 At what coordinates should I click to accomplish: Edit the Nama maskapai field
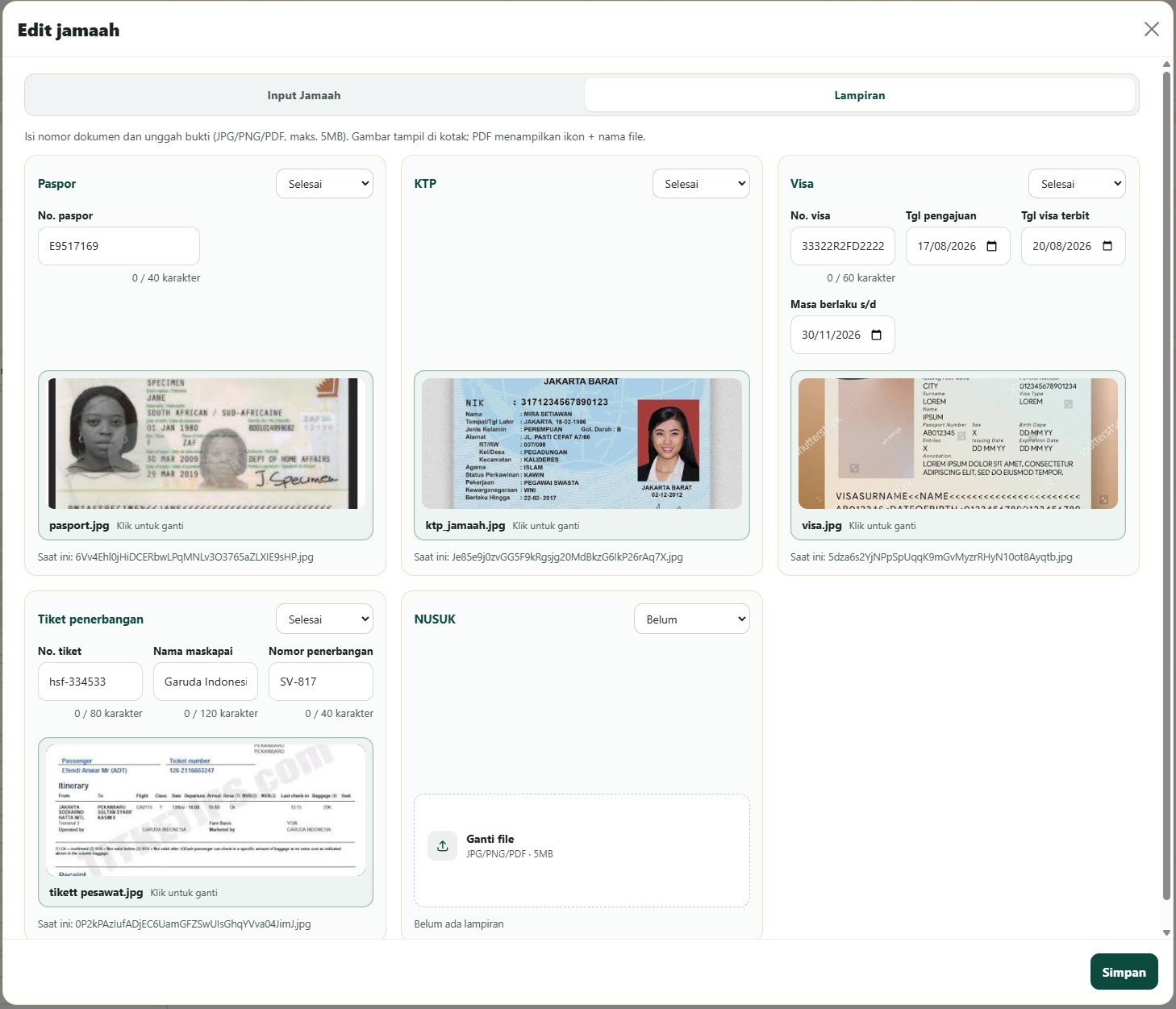[x=206, y=682]
